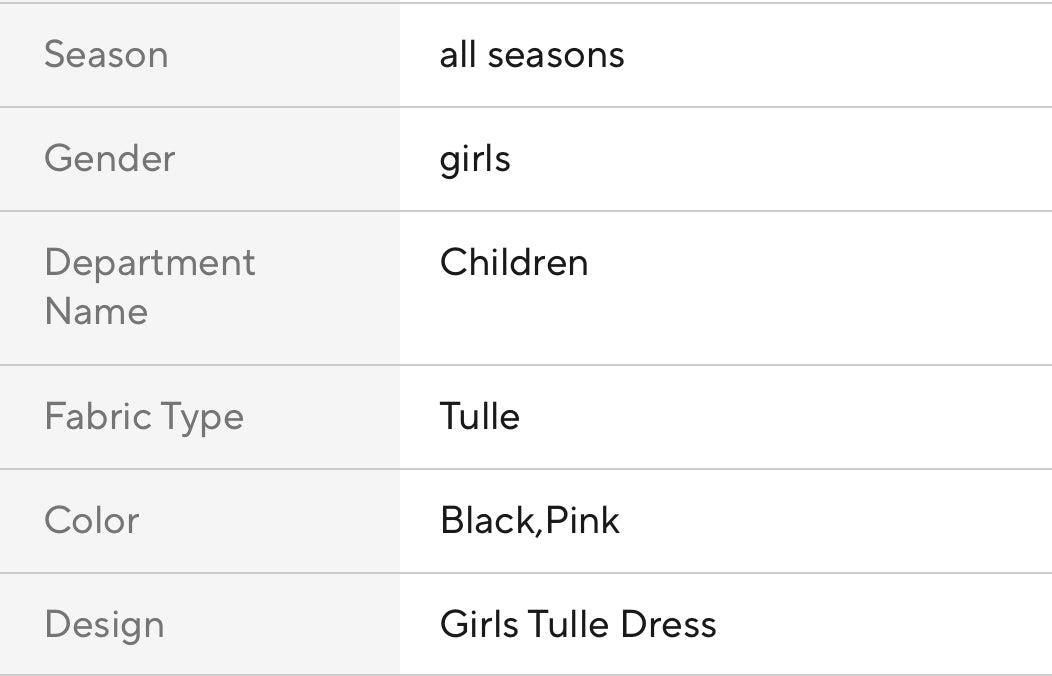Click the Season attribute label
Image resolution: width=1052 pixels, height=676 pixels.
pos(106,54)
